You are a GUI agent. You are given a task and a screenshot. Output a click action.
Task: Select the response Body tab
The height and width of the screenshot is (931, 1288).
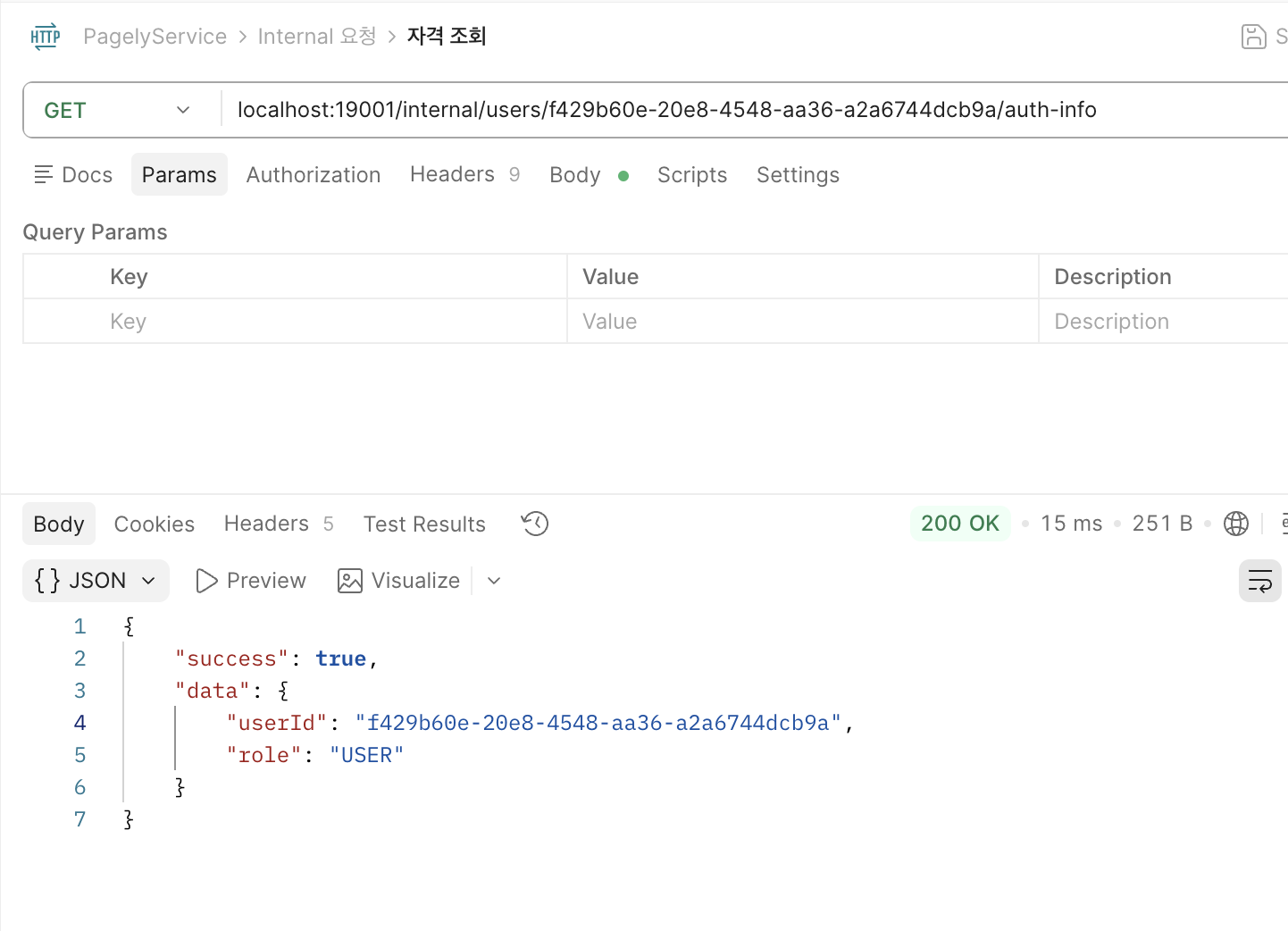tap(59, 524)
